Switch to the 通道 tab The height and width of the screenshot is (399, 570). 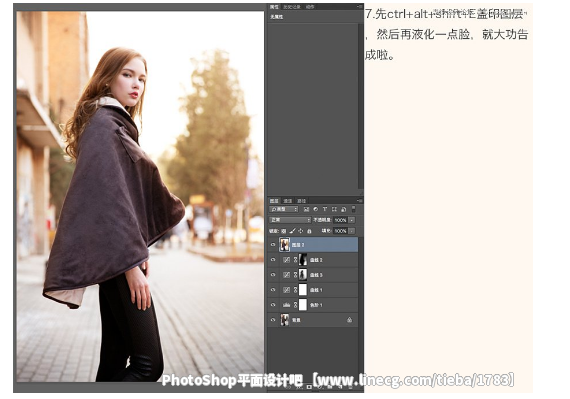pos(288,201)
